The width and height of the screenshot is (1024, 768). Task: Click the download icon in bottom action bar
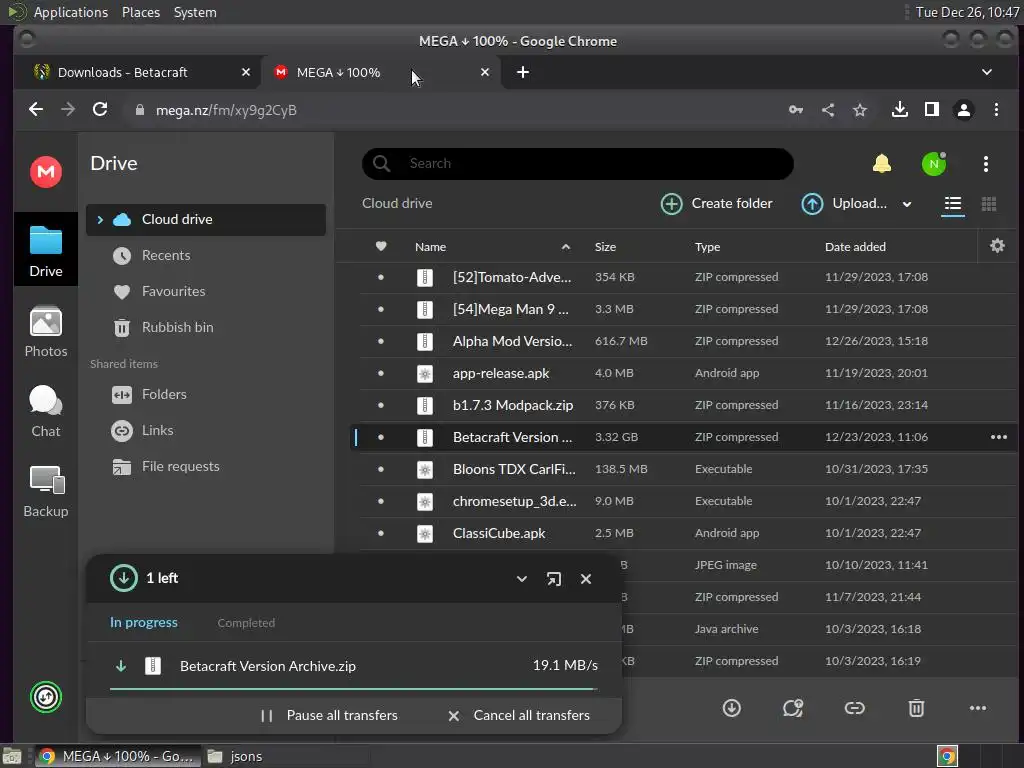pos(731,708)
